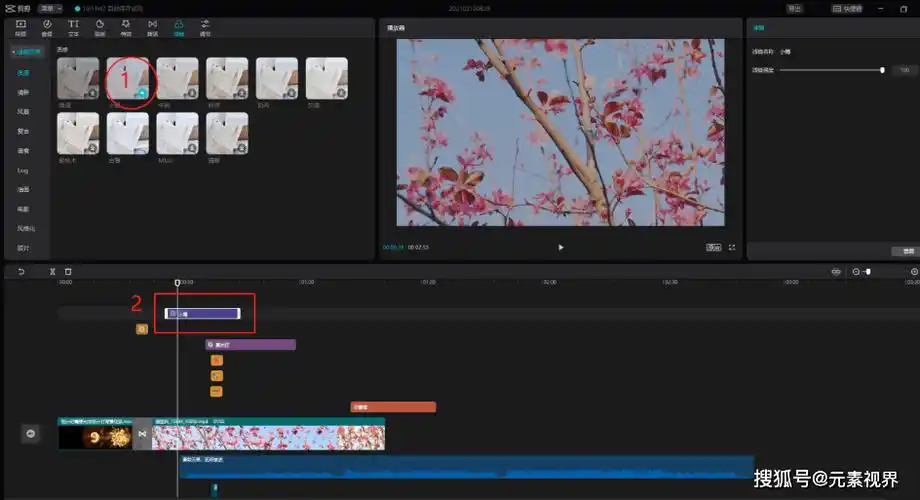Click the split clip icon in timeline toolbar

[53, 271]
